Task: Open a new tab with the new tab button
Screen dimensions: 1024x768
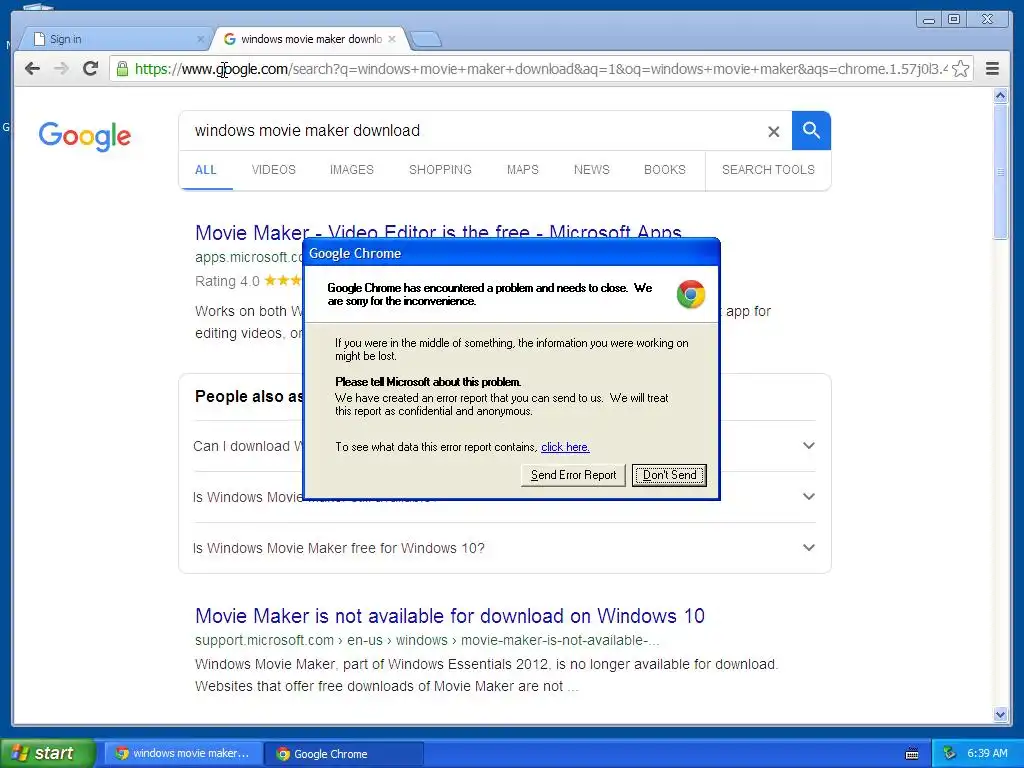Action: click(426, 40)
